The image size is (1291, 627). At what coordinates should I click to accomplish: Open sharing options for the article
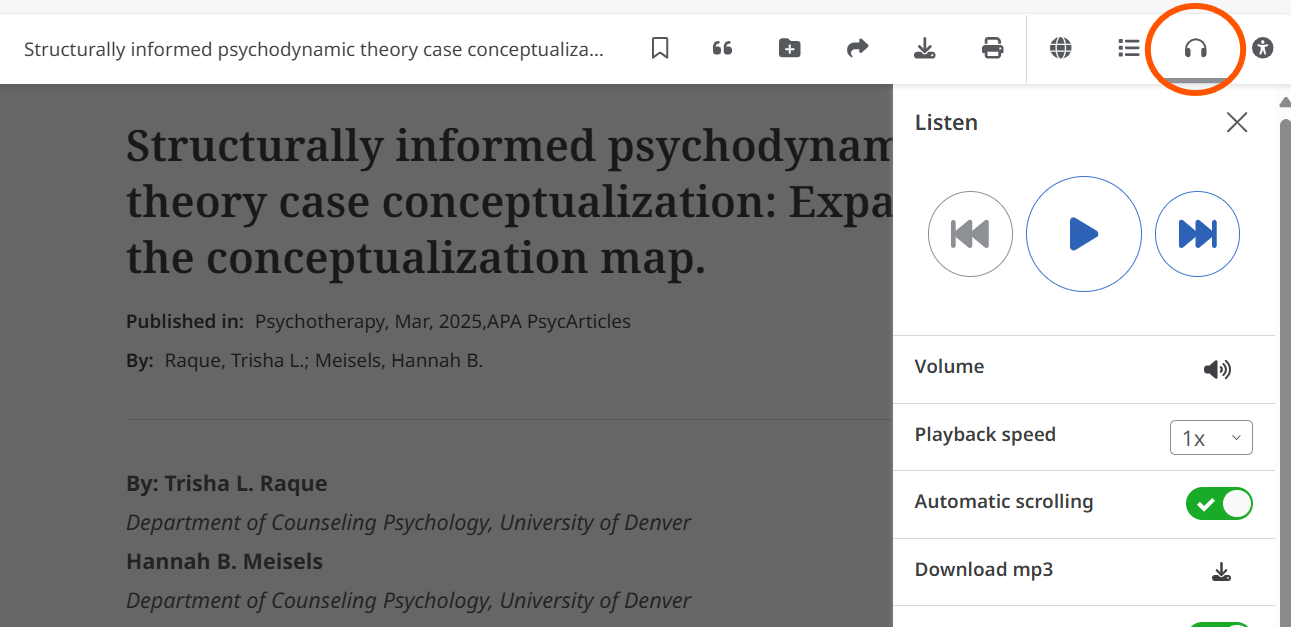(x=857, y=47)
